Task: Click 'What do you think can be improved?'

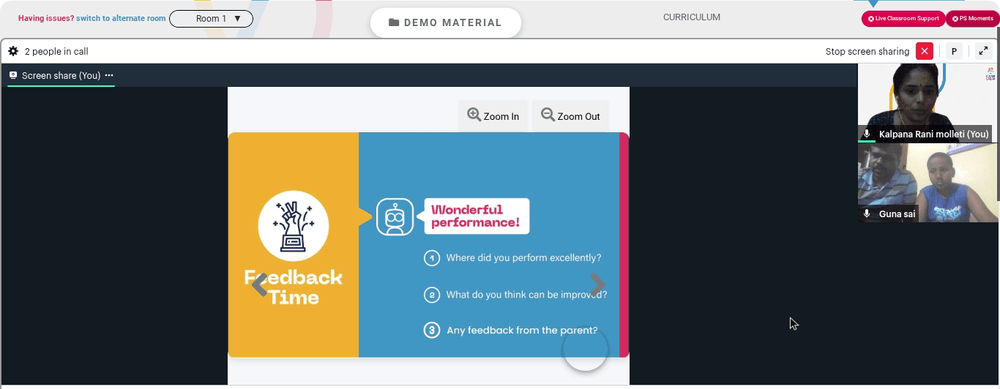Action: click(526, 295)
